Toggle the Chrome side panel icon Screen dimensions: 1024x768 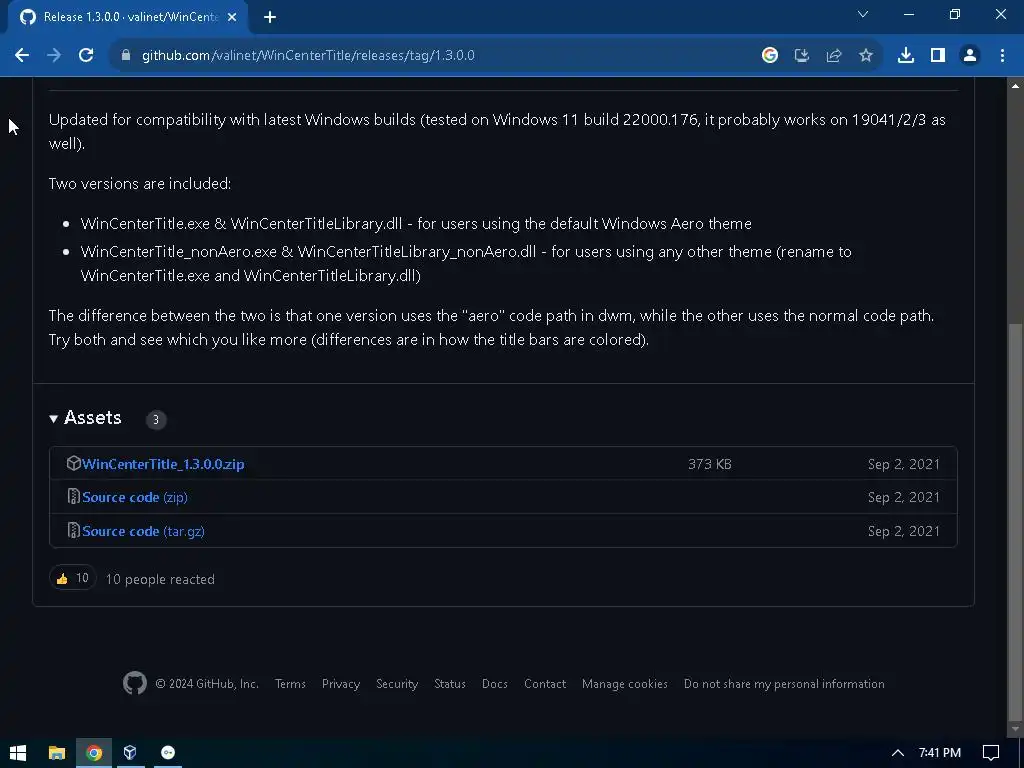pos(938,56)
